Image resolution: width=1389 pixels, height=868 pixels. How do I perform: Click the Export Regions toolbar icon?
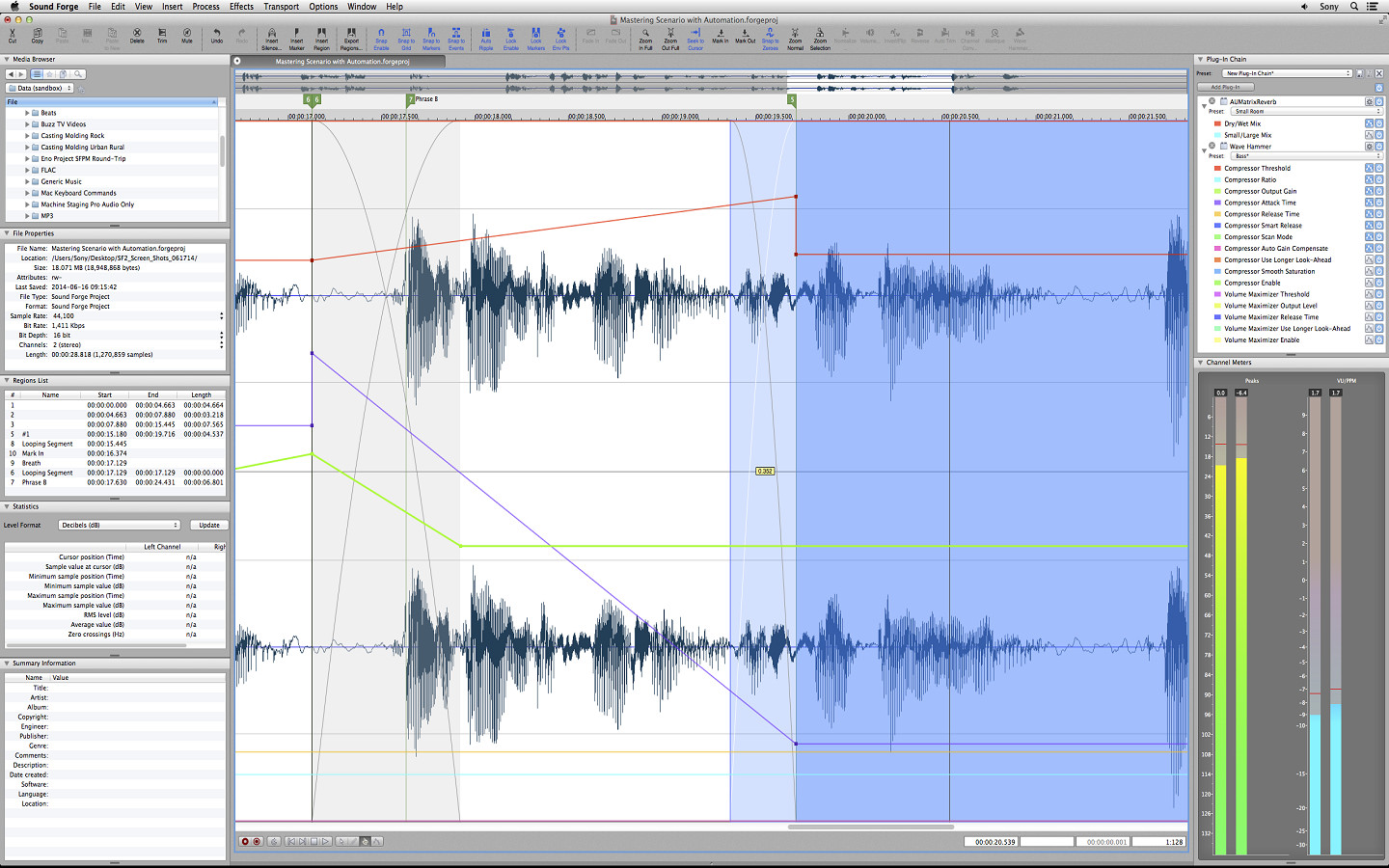pyautogui.click(x=351, y=36)
